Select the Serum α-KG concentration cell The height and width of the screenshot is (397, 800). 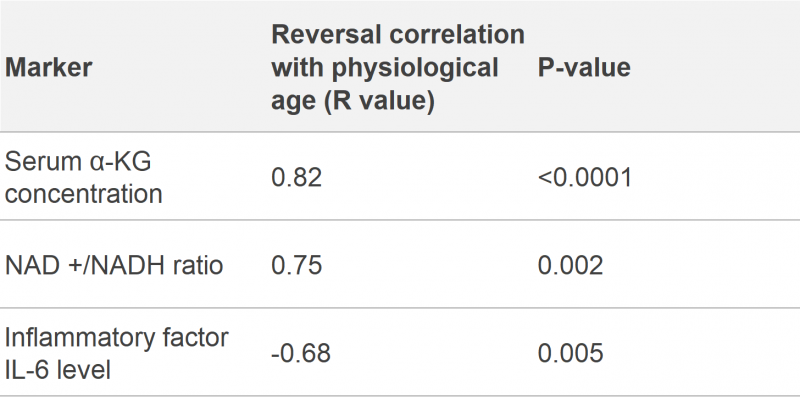coord(133,176)
